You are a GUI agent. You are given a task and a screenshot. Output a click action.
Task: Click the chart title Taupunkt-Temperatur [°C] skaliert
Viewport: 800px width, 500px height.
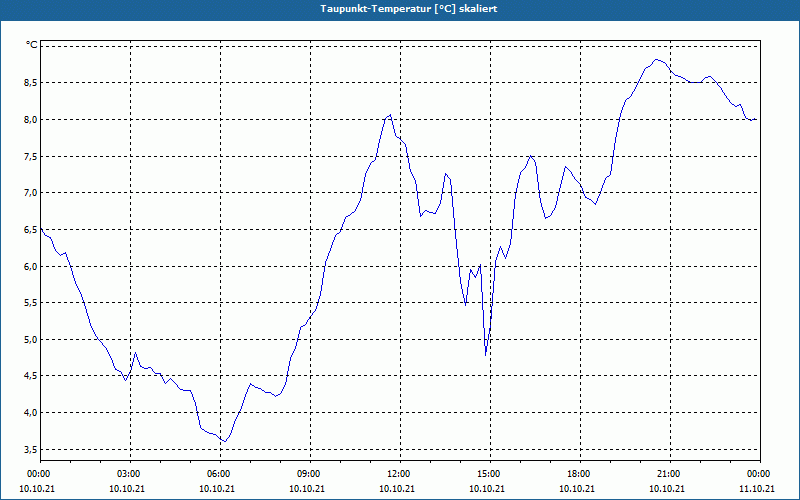pos(409,9)
